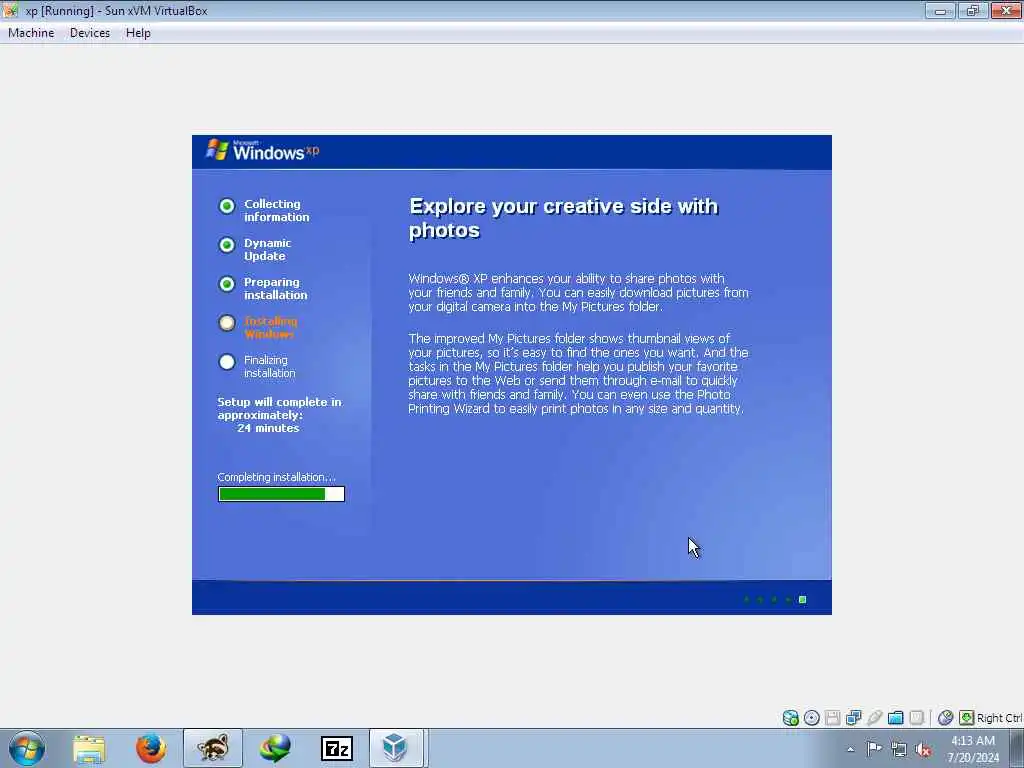Minimize the VirtualBox window

(x=940, y=10)
